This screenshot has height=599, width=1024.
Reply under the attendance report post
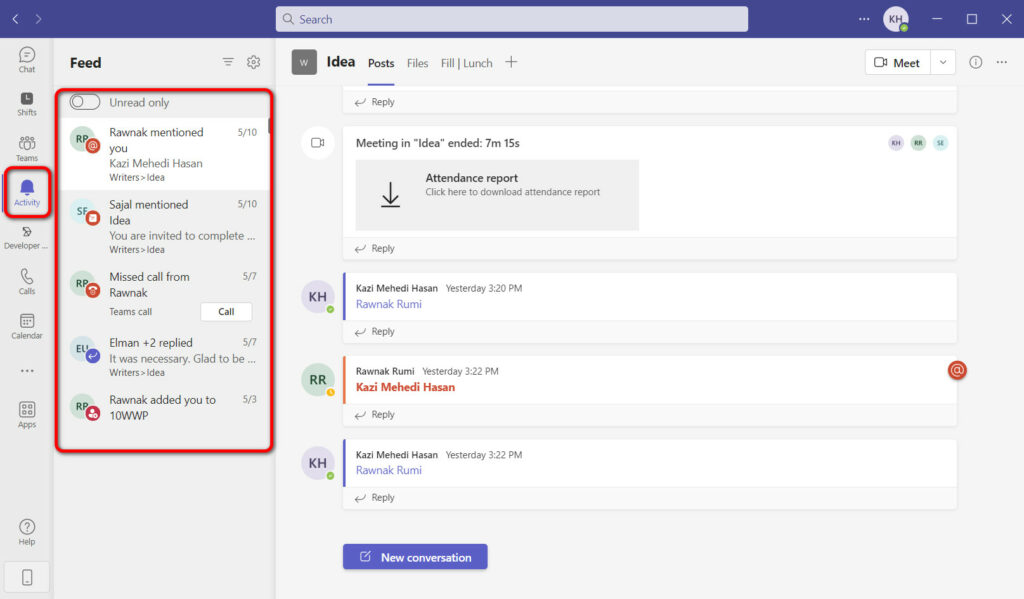coord(376,248)
